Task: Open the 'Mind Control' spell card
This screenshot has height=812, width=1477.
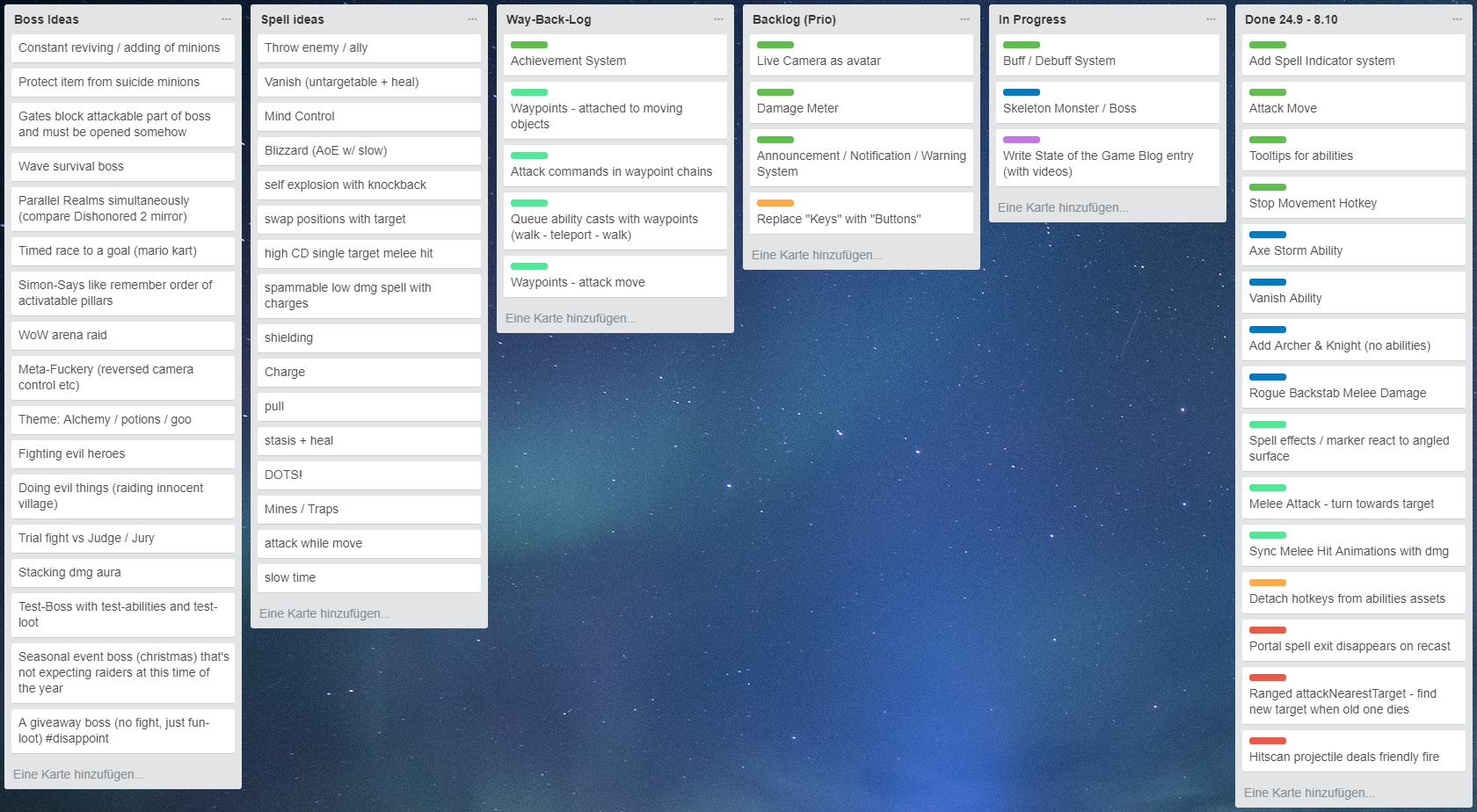Action: pos(369,116)
